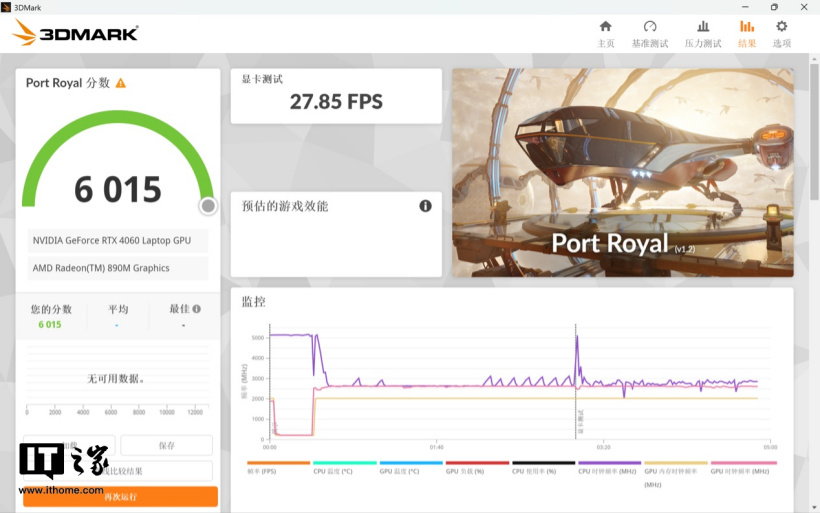Click info icon in 预估的游戏效能 panel
The width and height of the screenshot is (820, 513).
pyautogui.click(x=425, y=206)
